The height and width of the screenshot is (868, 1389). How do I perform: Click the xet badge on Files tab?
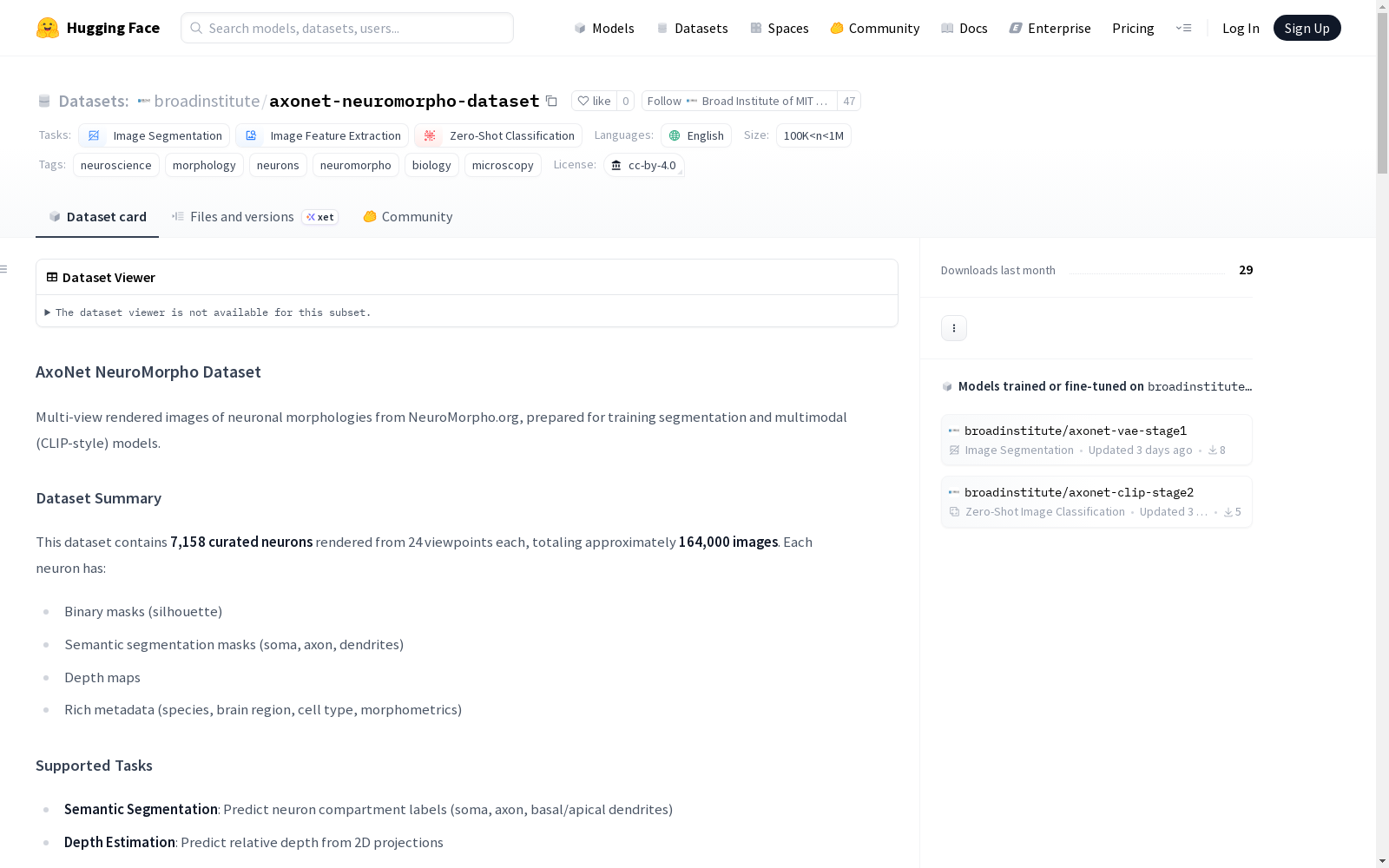(320, 217)
